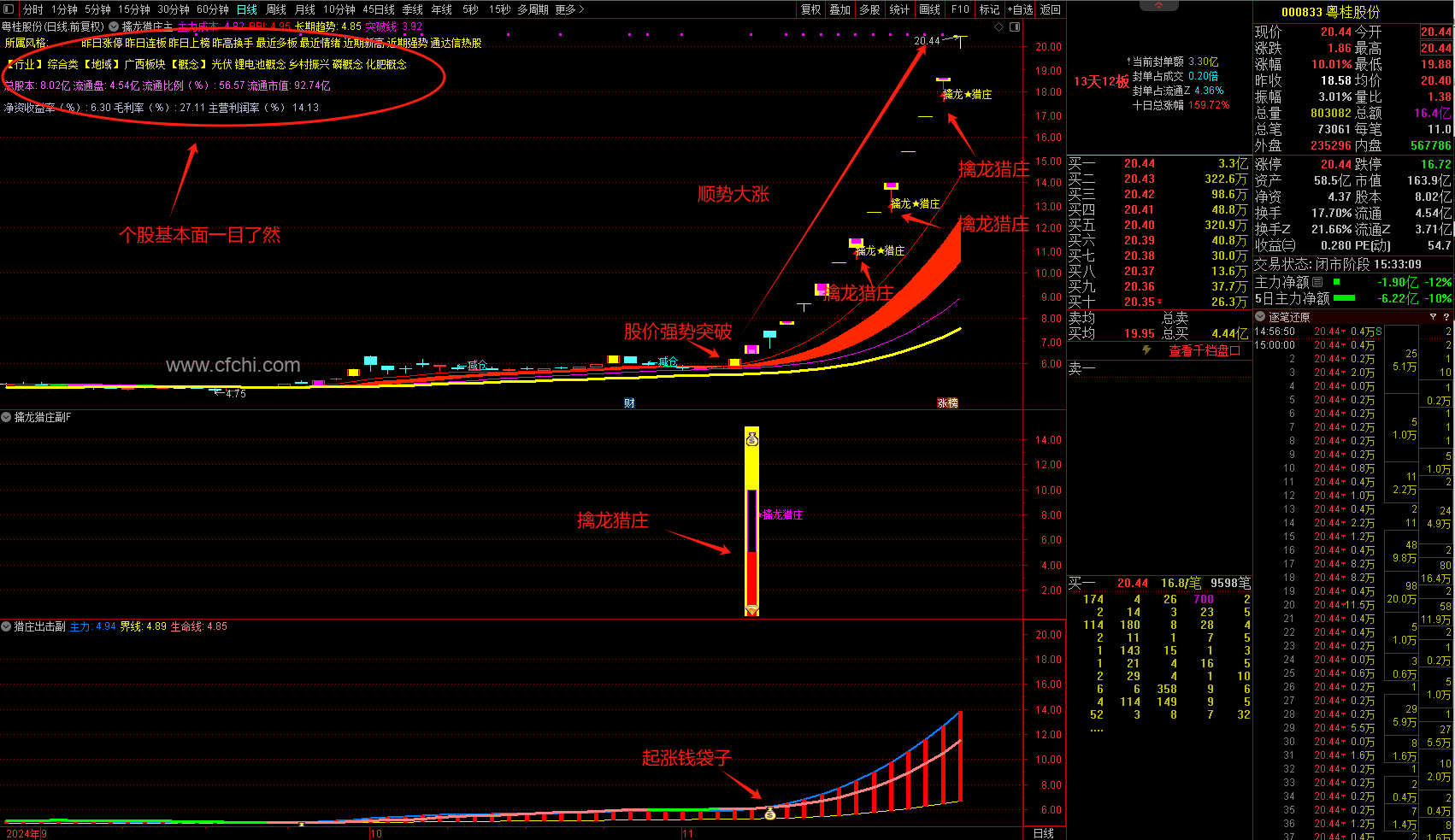Toggle 复权 price adjustment button
The width and height of the screenshot is (1455, 840).
point(810,9)
